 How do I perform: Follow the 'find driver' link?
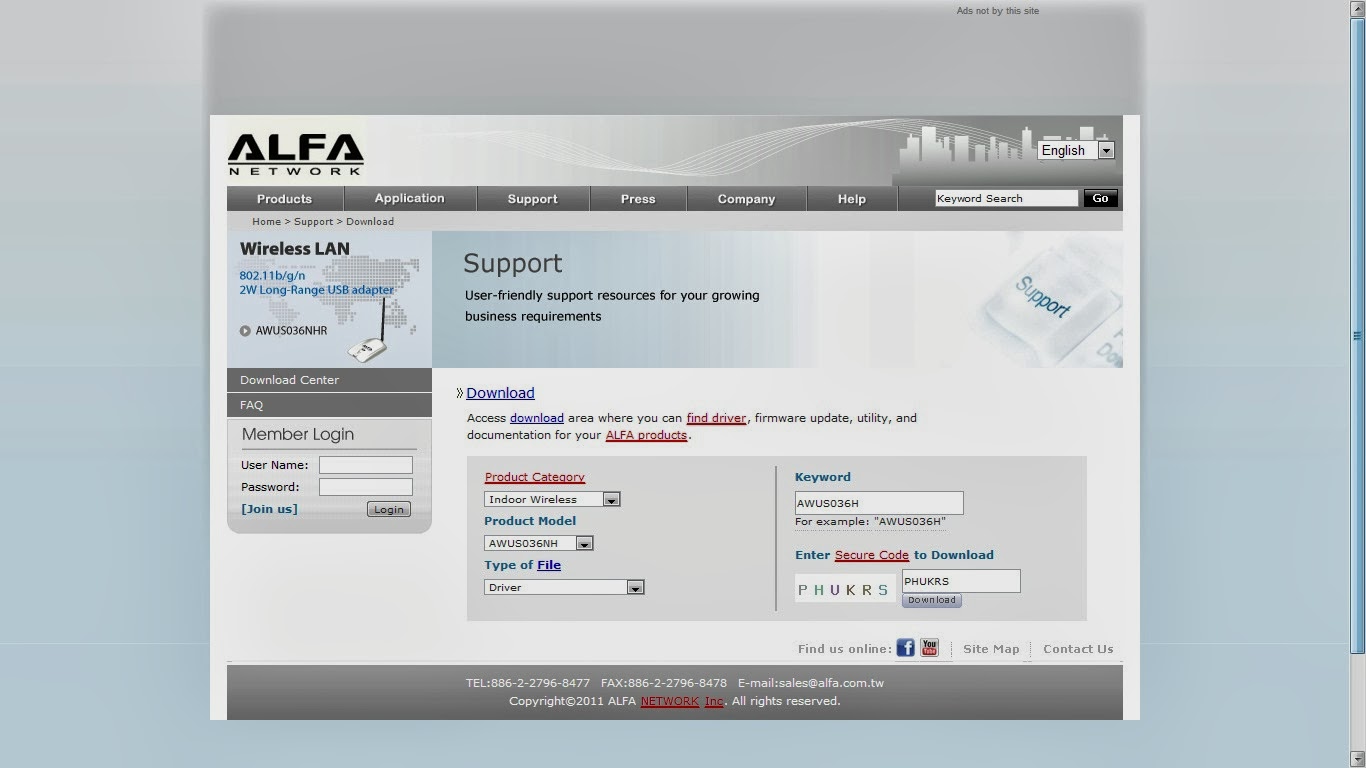click(x=716, y=418)
